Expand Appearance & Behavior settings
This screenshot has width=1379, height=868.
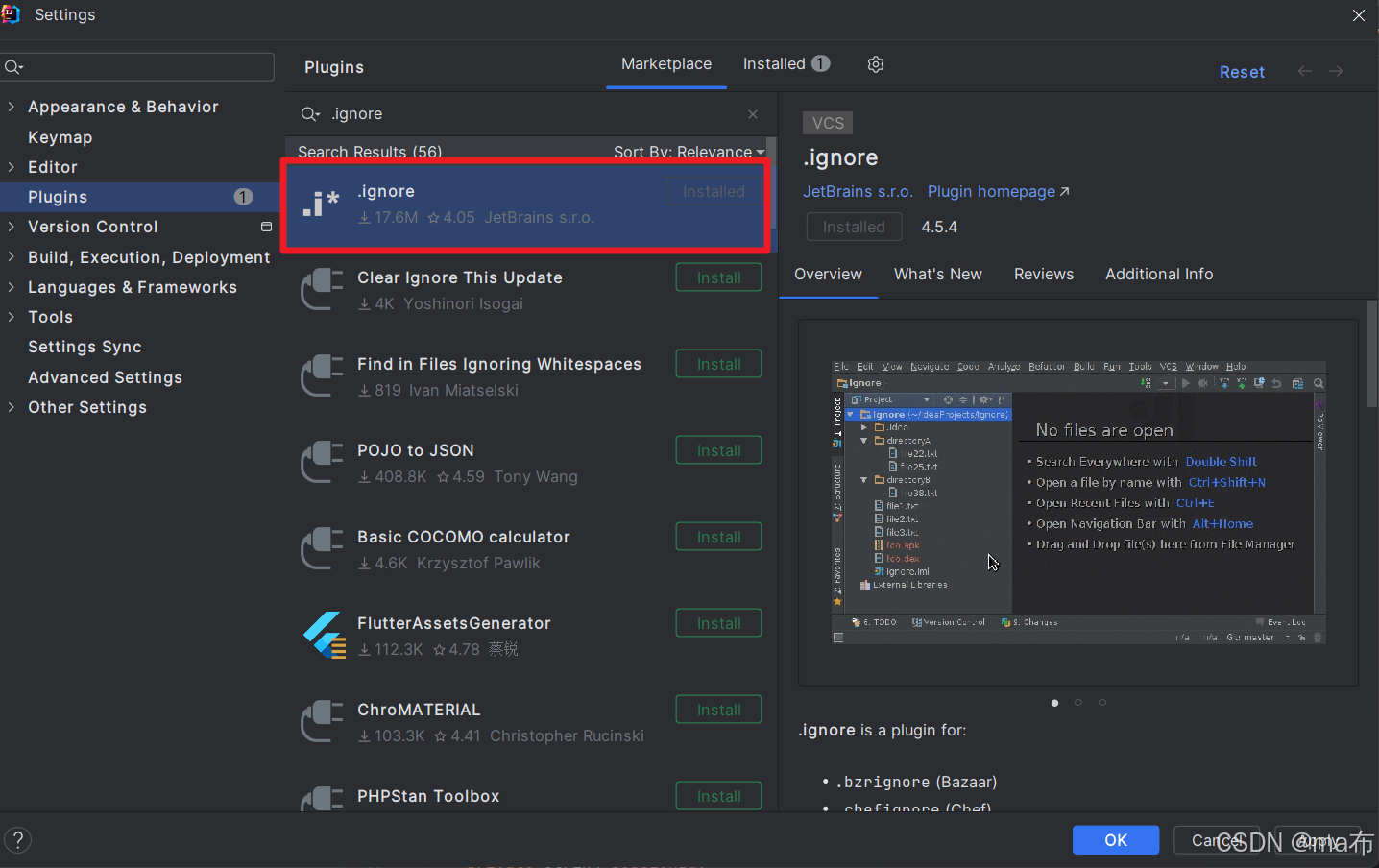click(11, 107)
